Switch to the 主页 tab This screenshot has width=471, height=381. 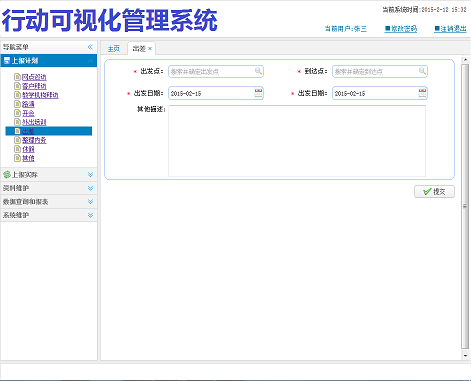pyautogui.click(x=114, y=49)
